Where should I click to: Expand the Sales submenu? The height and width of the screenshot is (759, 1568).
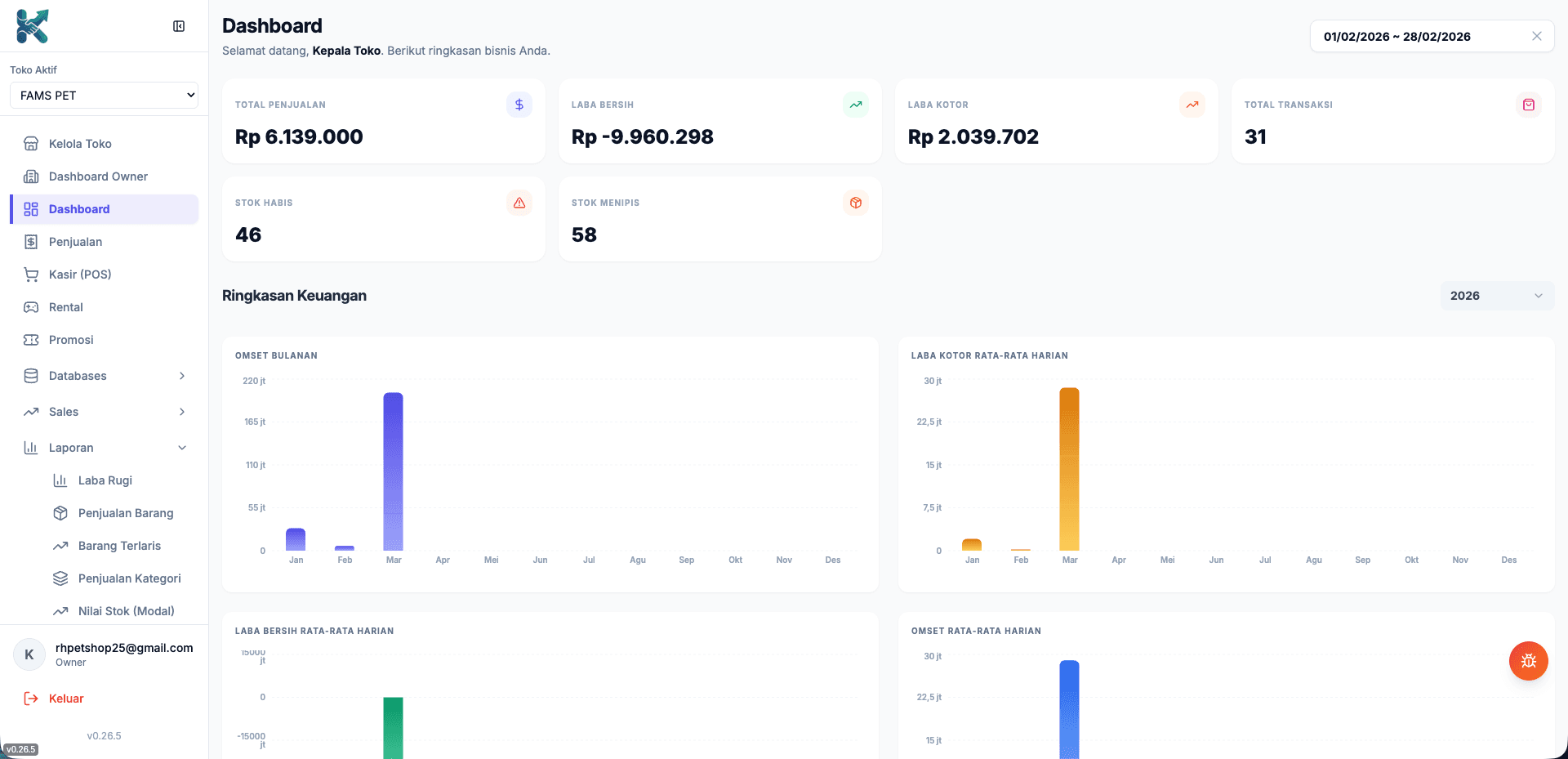(105, 412)
